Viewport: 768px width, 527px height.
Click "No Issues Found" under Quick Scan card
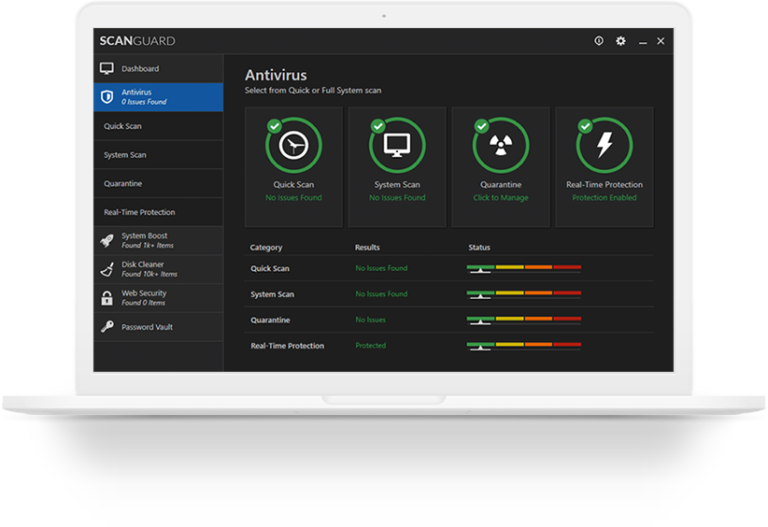click(x=293, y=197)
